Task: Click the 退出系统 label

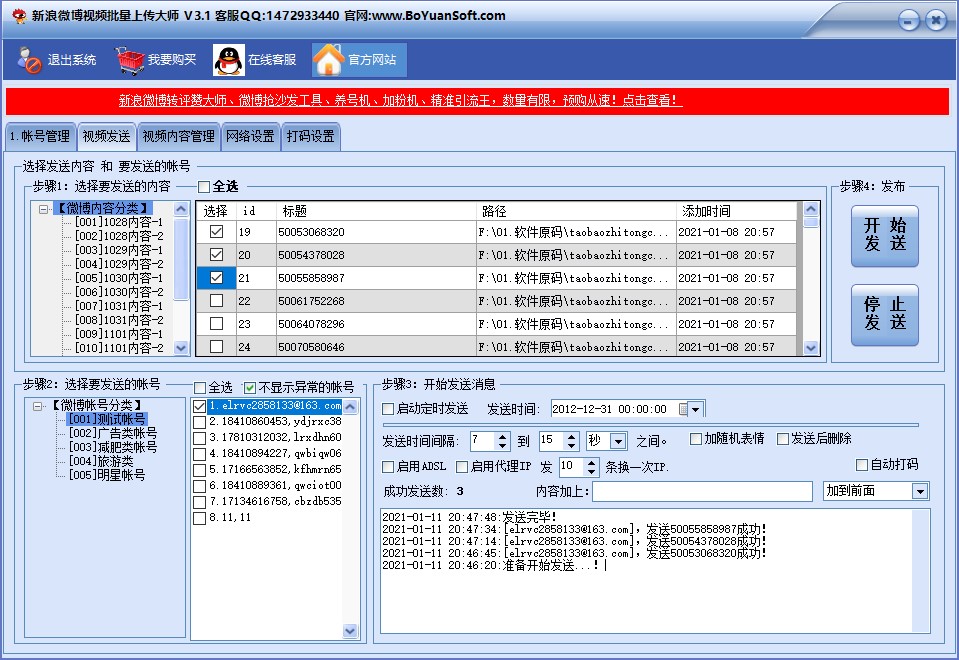Action: pos(72,60)
